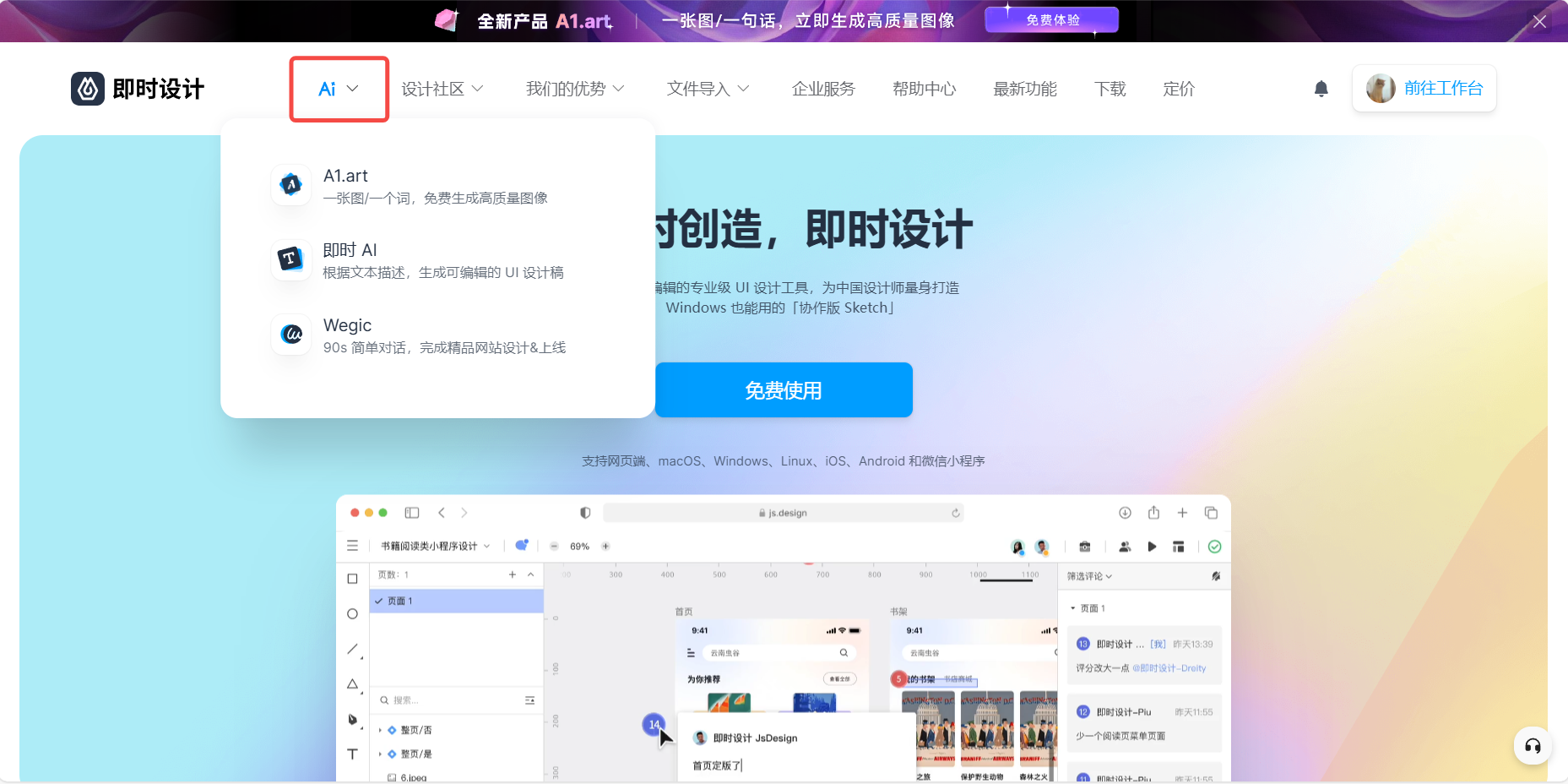The image size is (1568, 784).
Task: Click the A1.art hexagon icon in the dropdown
Action: coord(291,185)
